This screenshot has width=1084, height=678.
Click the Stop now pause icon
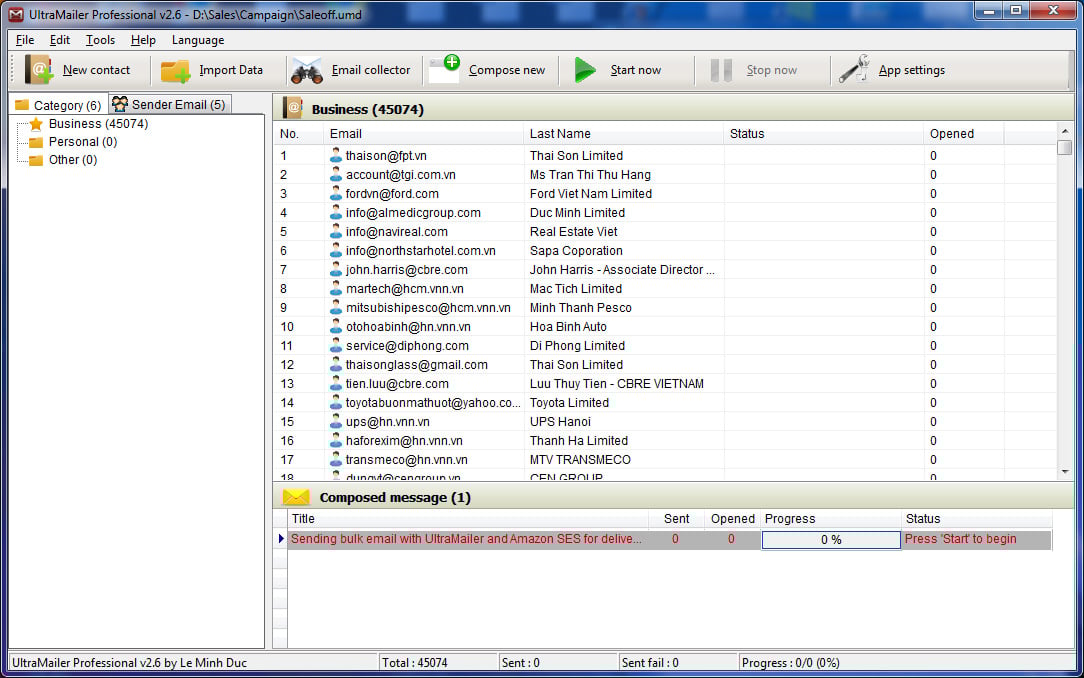click(x=721, y=70)
